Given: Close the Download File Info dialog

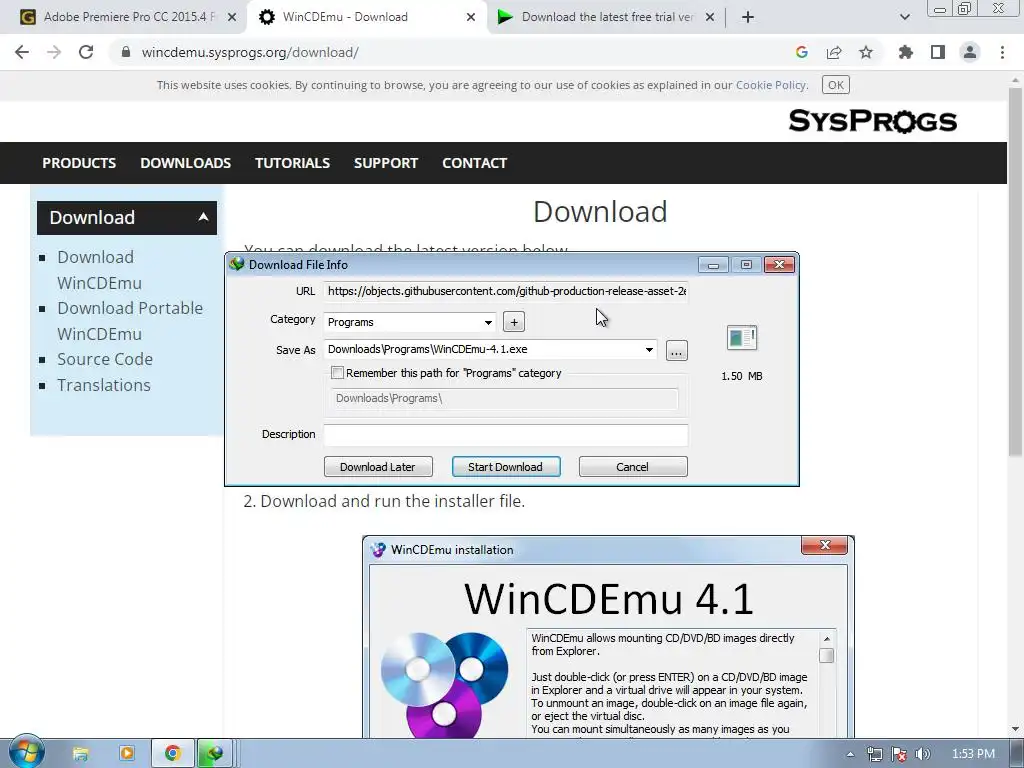Looking at the screenshot, I should click(x=779, y=264).
